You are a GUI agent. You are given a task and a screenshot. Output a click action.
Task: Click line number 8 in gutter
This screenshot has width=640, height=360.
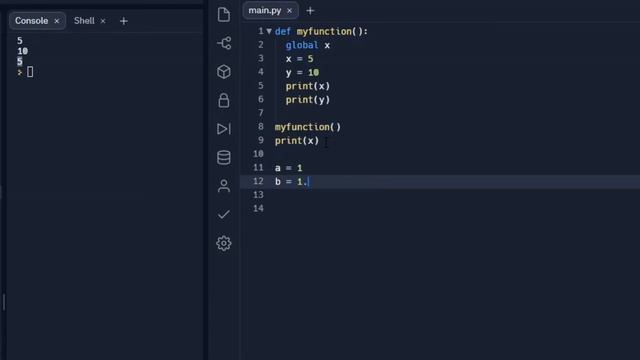coord(260,127)
